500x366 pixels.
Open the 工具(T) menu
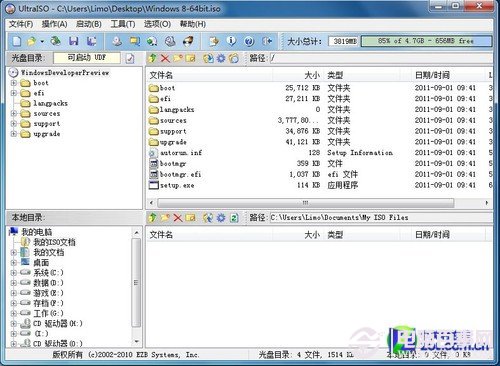123,24
